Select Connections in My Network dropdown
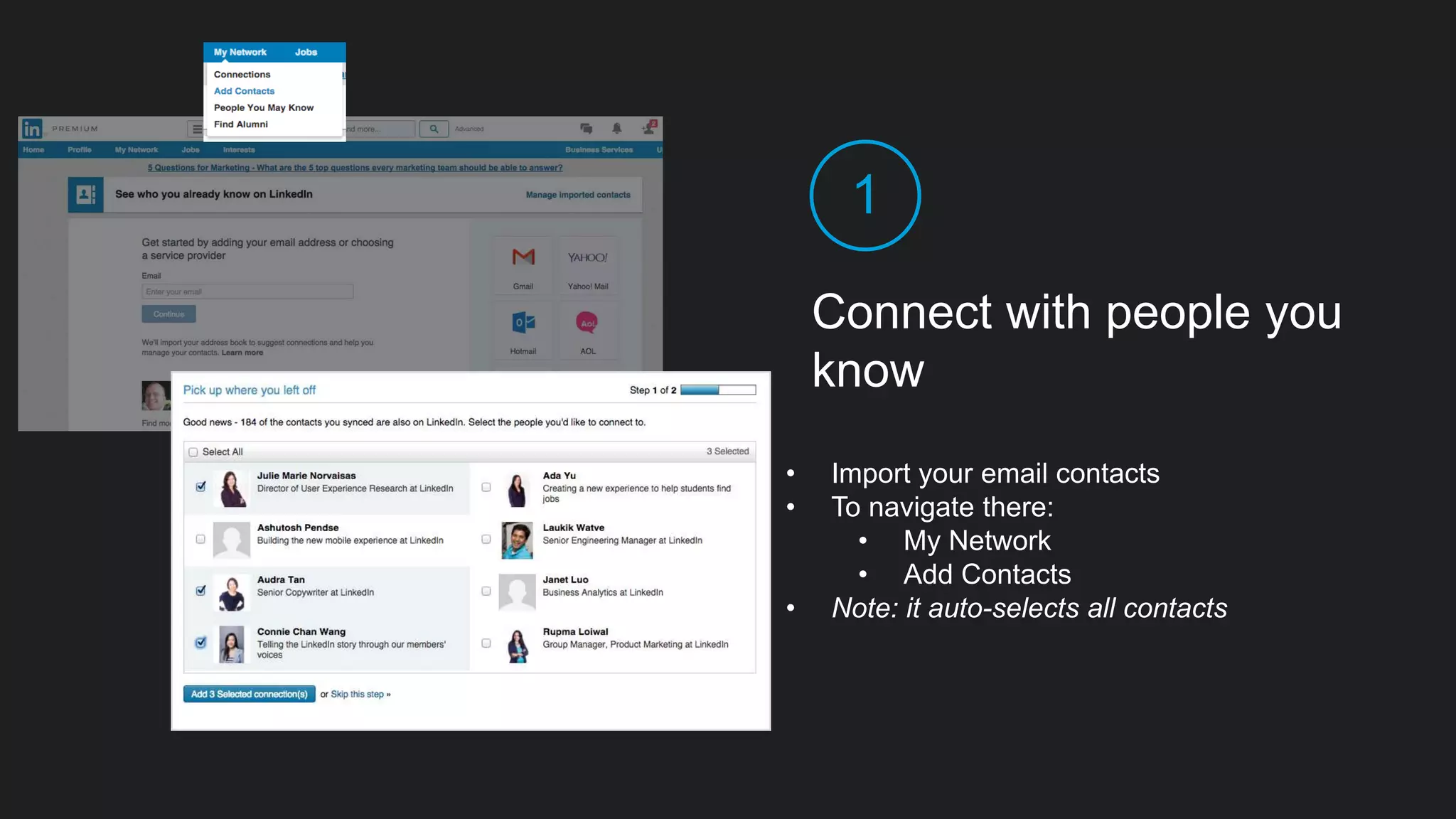The image size is (1456, 819). pos(242,75)
